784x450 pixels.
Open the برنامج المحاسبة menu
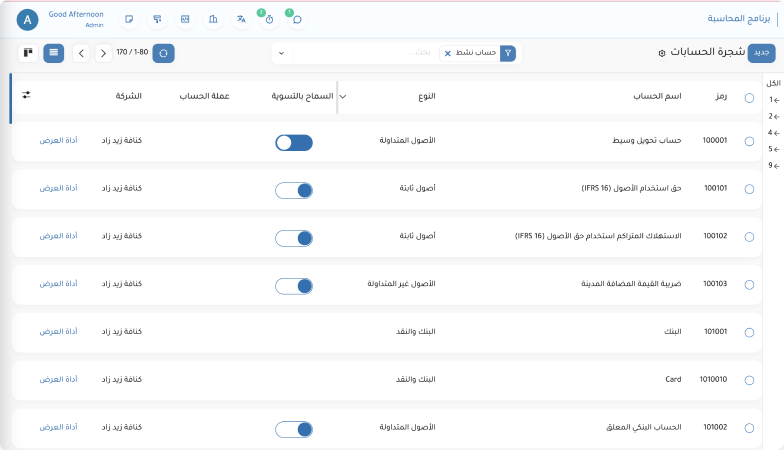738,19
